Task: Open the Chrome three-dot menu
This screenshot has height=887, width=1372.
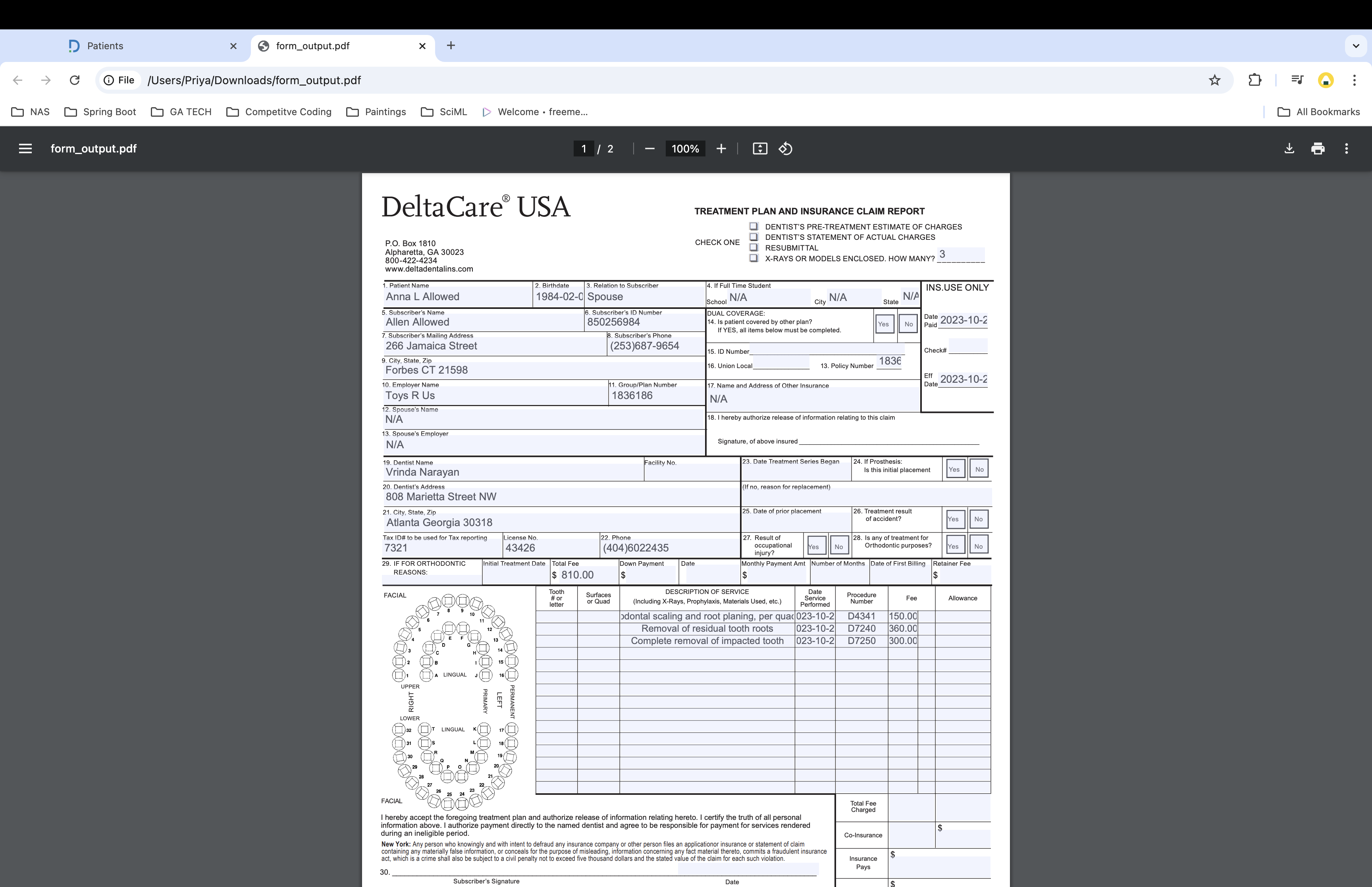Action: pyautogui.click(x=1354, y=80)
